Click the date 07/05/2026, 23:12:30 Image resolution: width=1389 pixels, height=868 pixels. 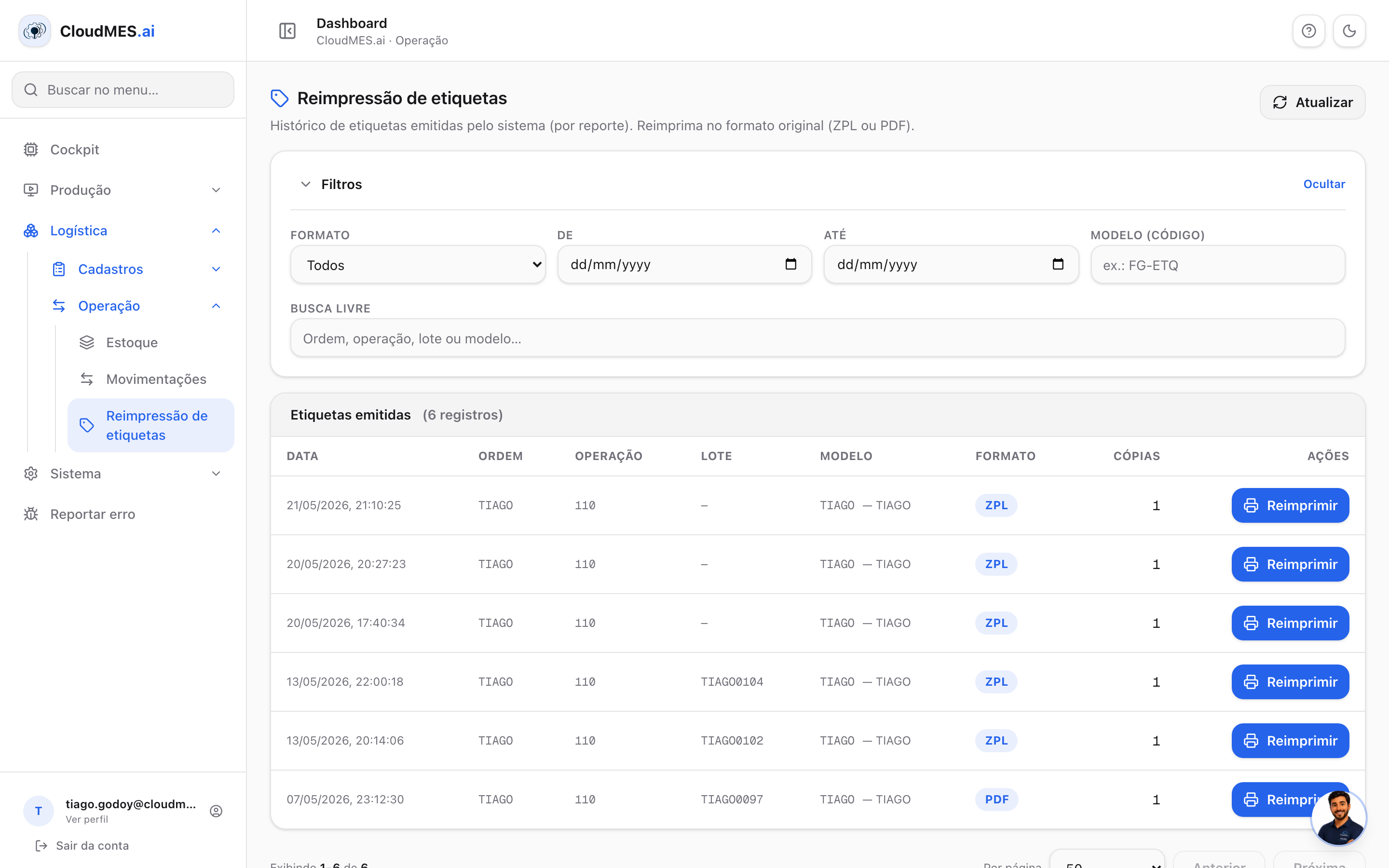point(345,800)
